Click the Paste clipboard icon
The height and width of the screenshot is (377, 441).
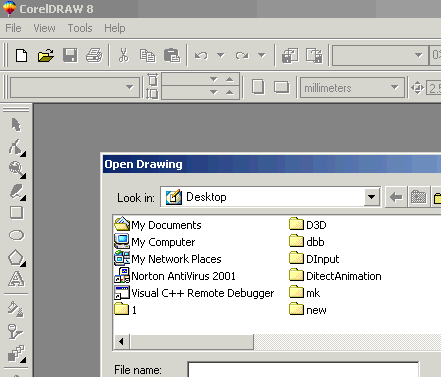pyautogui.click(x=172, y=55)
